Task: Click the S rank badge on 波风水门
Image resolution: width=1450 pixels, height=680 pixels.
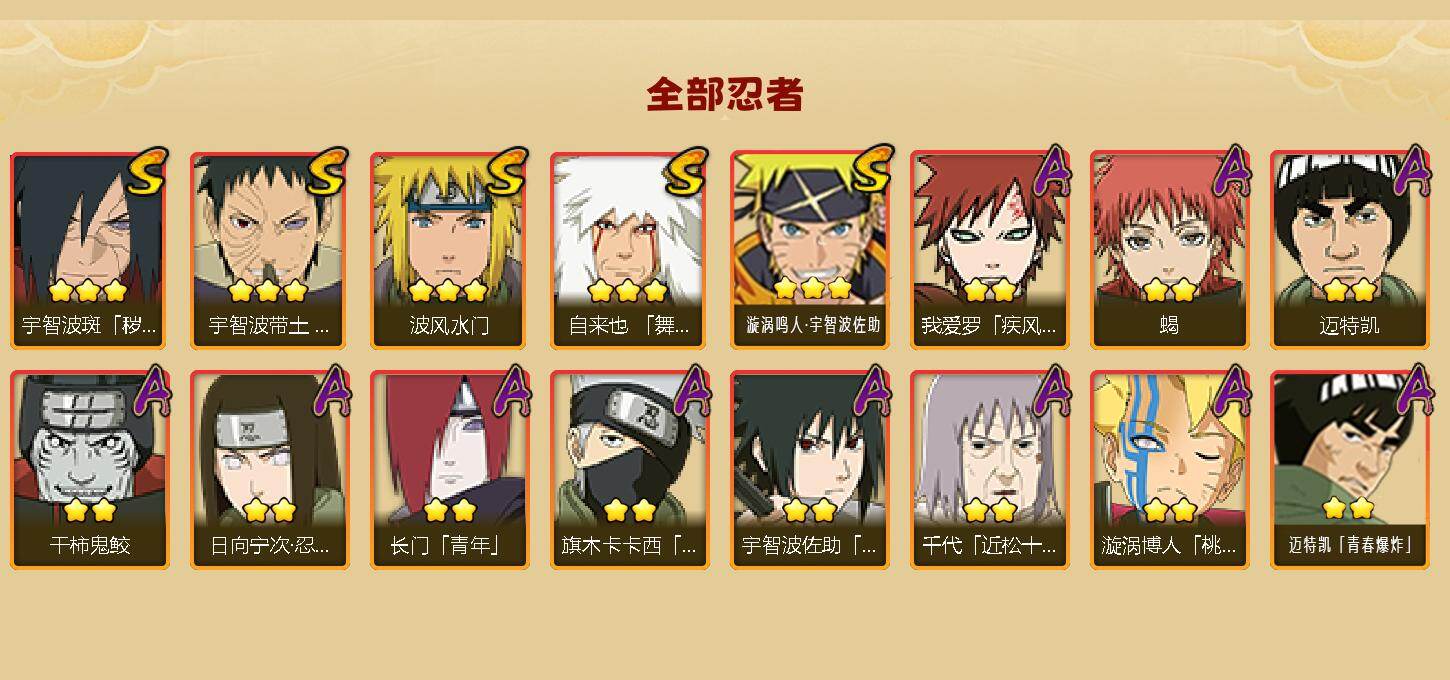Action: click(508, 172)
